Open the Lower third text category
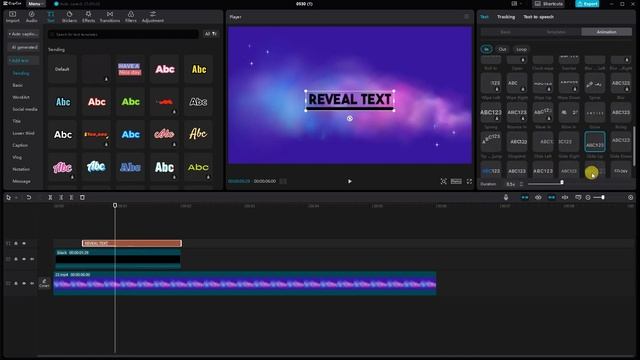 click(x=23, y=133)
